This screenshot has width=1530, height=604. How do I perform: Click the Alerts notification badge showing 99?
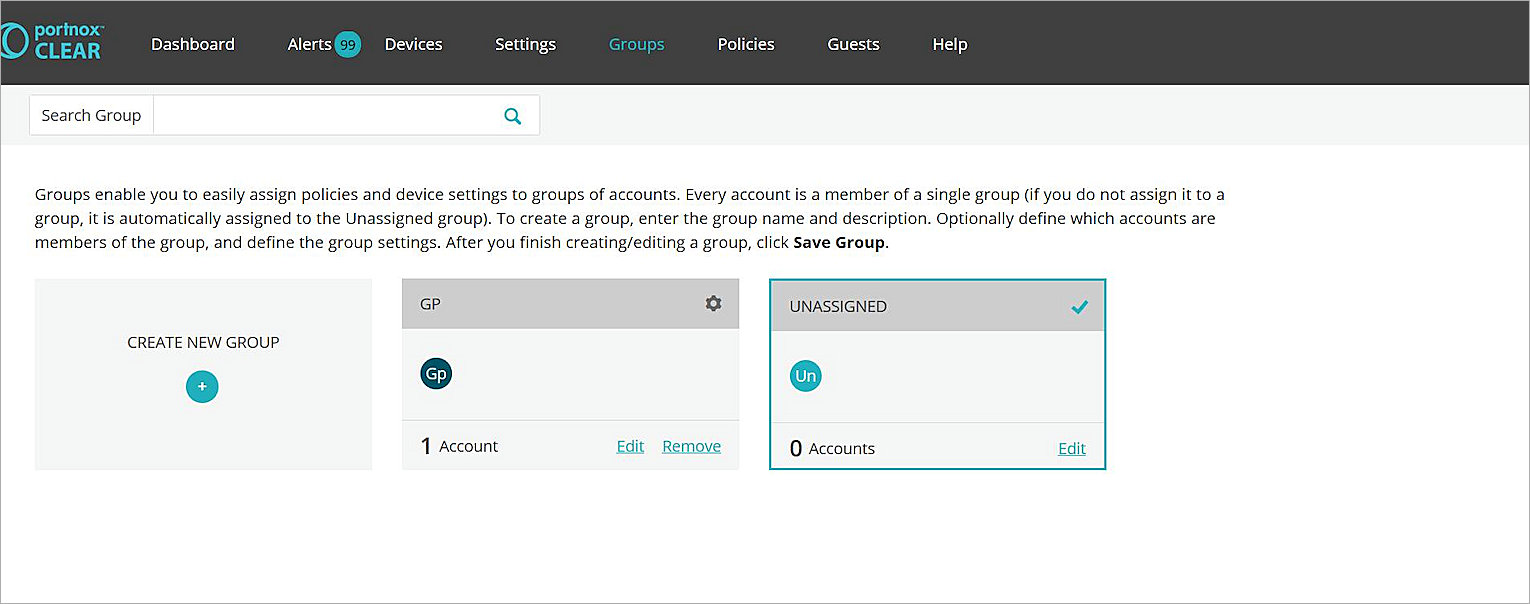348,44
